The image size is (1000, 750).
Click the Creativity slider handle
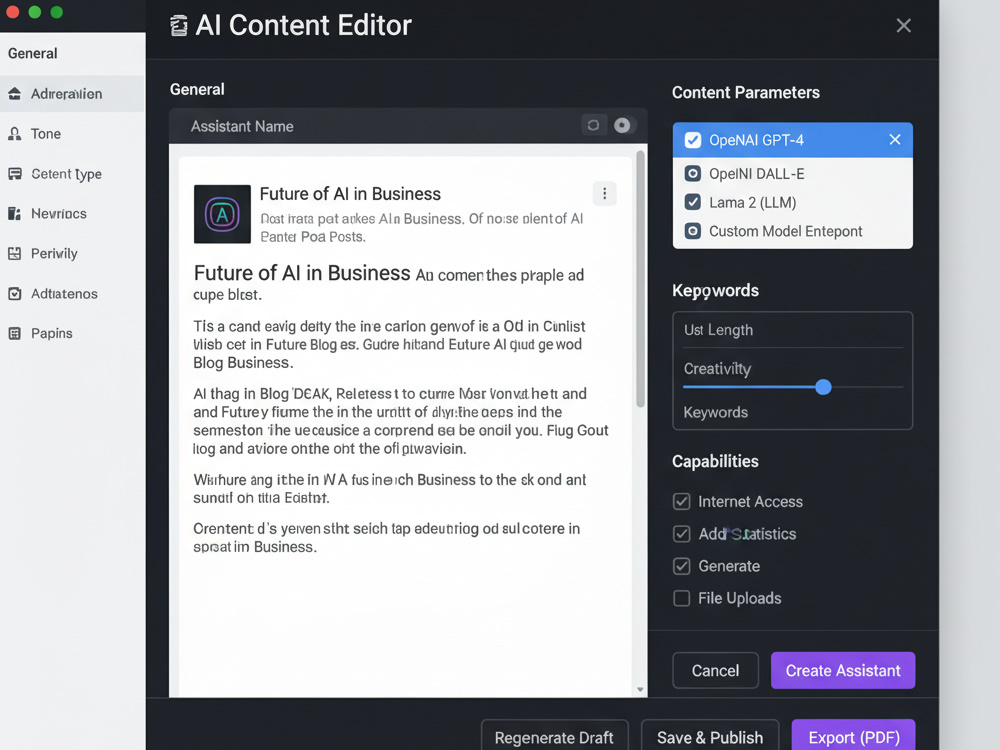point(823,386)
